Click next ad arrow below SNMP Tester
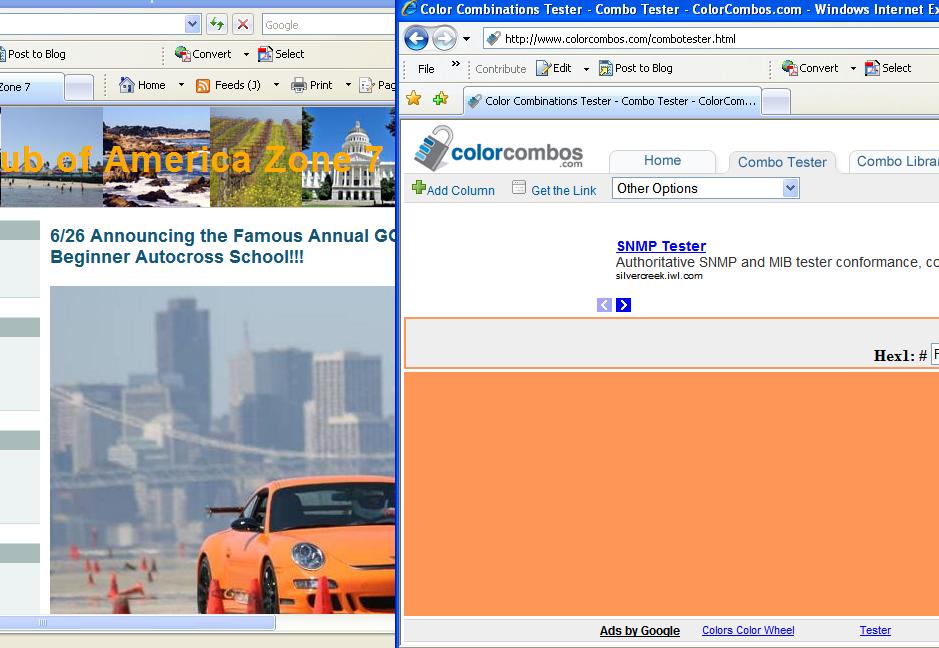Screen dimensions: 939x648 [x=623, y=305]
